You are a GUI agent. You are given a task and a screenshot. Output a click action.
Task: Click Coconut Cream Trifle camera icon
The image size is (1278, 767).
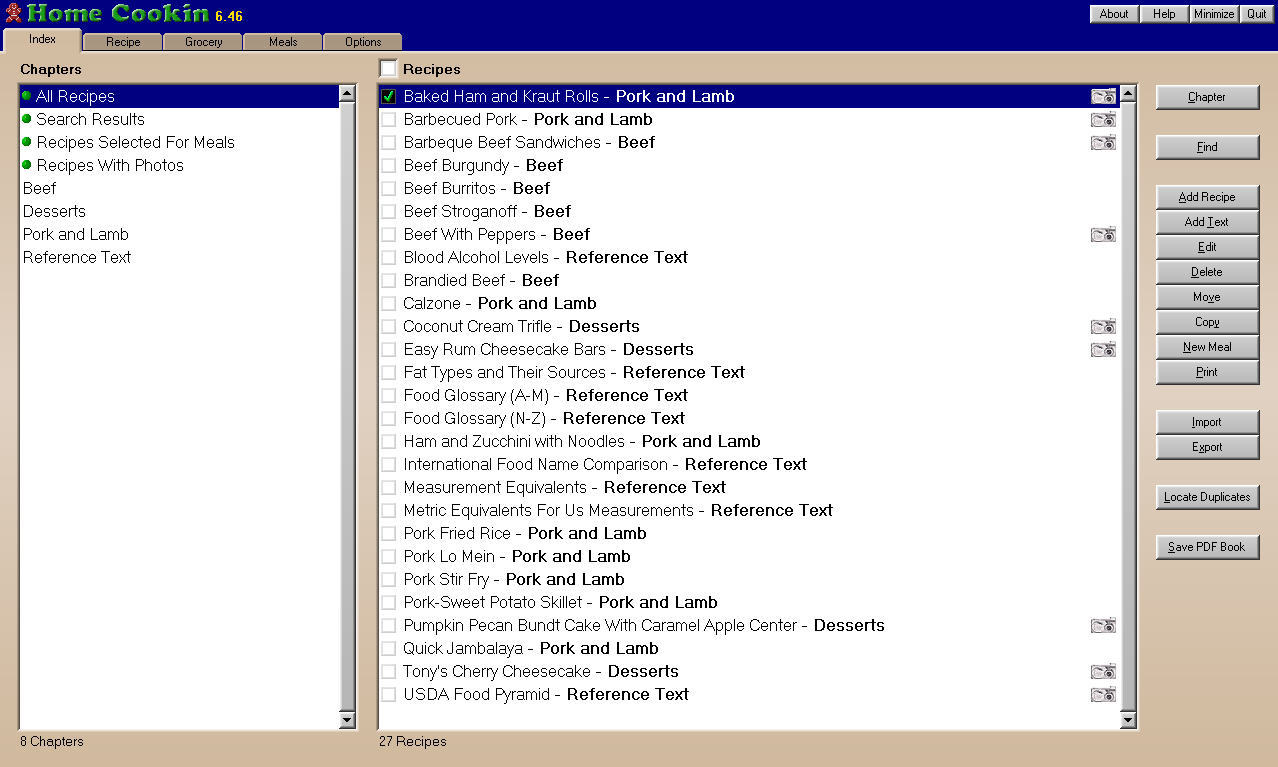pyautogui.click(x=1103, y=327)
